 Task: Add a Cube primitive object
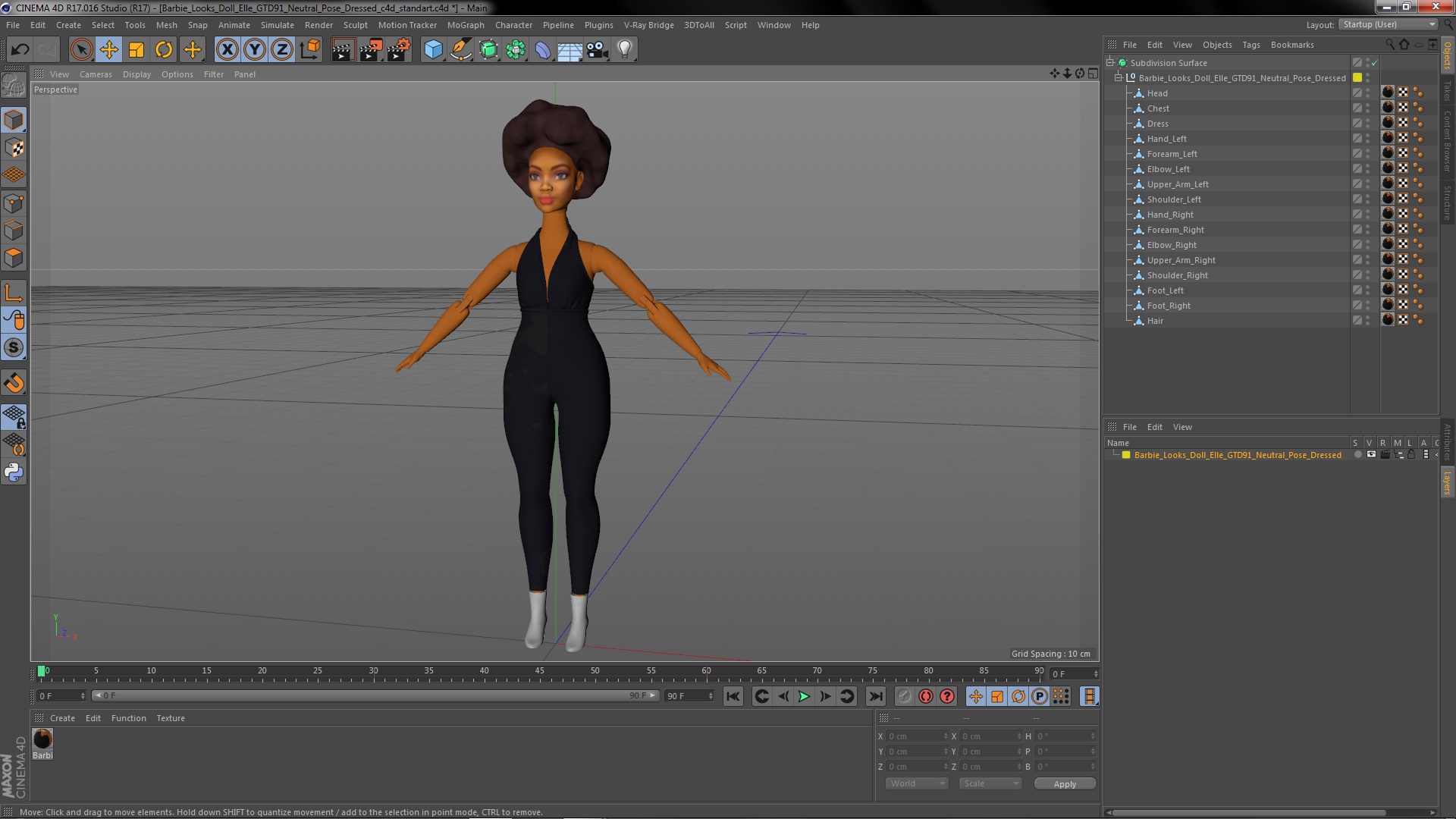433,50
